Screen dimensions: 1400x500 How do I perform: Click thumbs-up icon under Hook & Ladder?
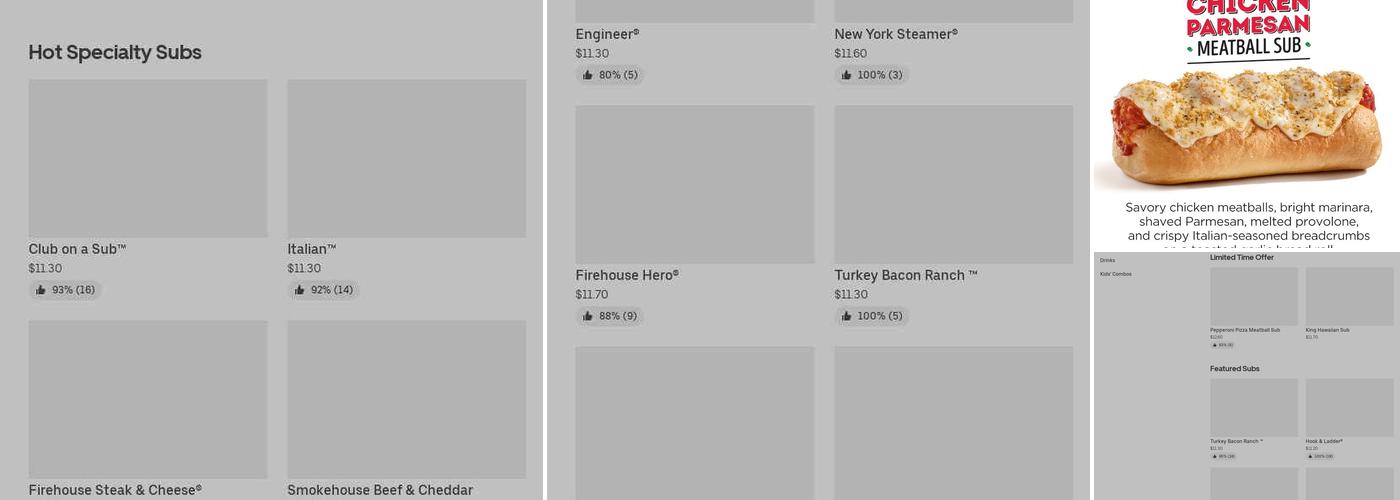1310,456
